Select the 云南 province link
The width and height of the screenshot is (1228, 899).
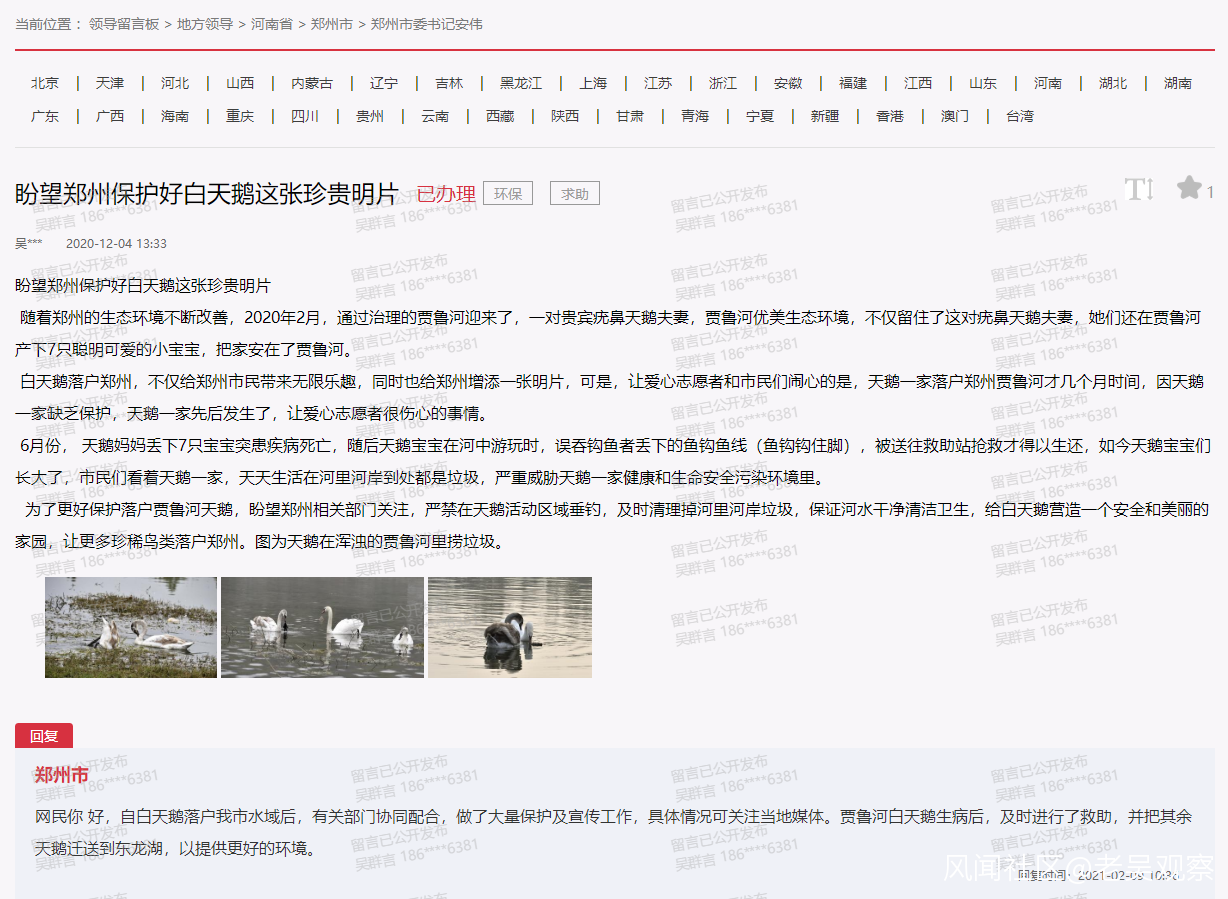tap(435, 116)
